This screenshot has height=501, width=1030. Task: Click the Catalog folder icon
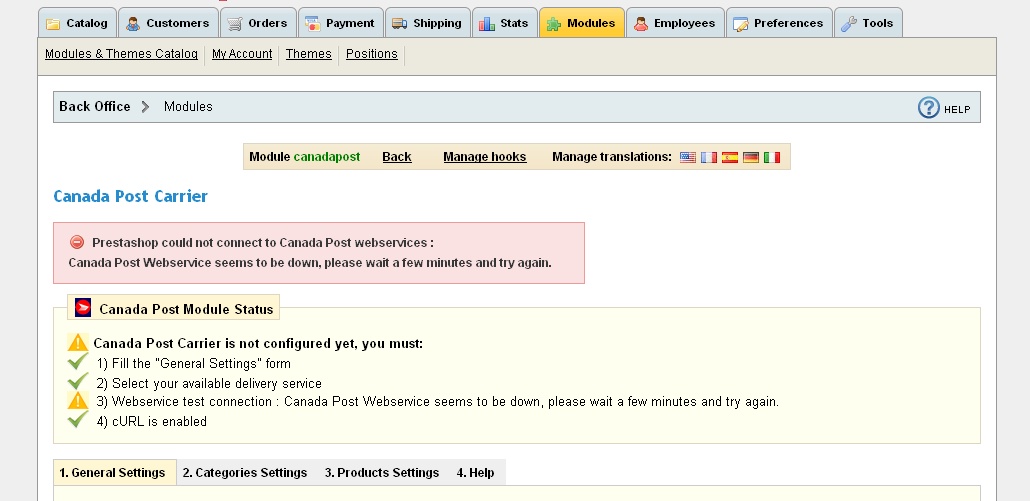point(53,25)
